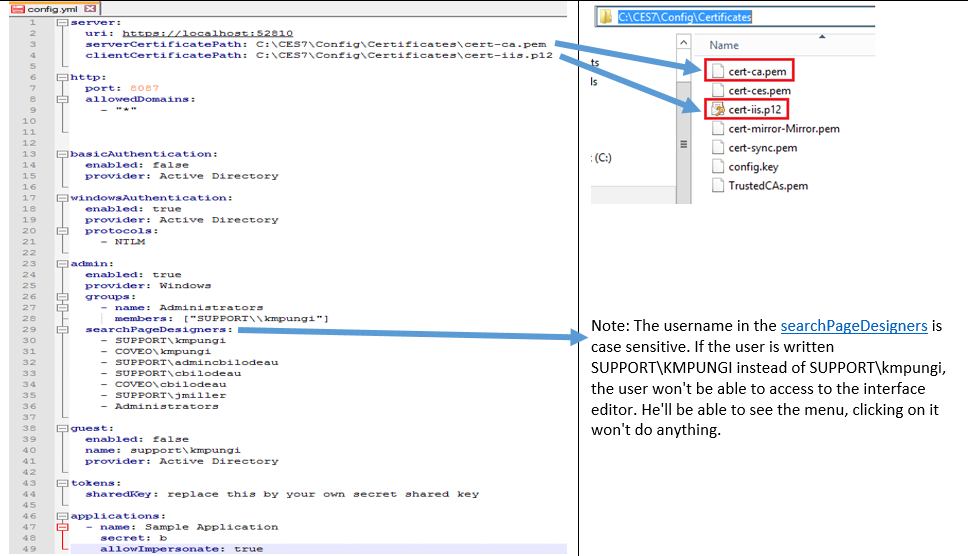Image resolution: width=968 pixels, height=556 pixels.
Task: Collapse the groups: fold marker
Action: tap(62, 296)
